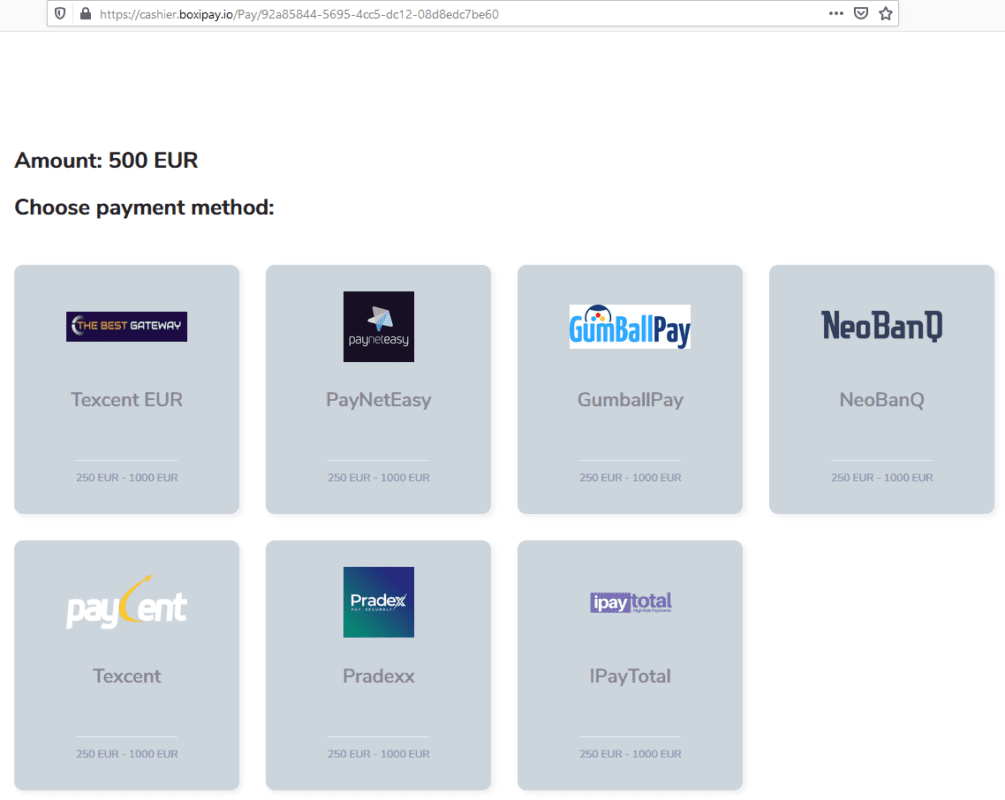Click the 'Amount: 500 EUR' heading
1005x800 pixels.
point(106,160)
